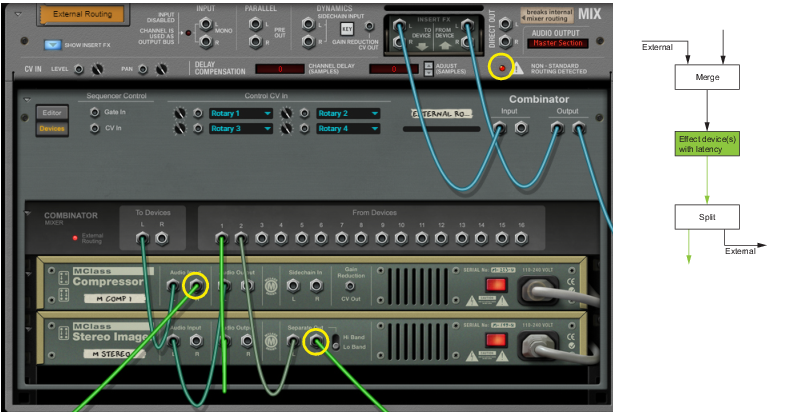Viewport: 801px width, 412px height.
Task: Increase the delay Adjust samples stepper up
Action: 429,65
